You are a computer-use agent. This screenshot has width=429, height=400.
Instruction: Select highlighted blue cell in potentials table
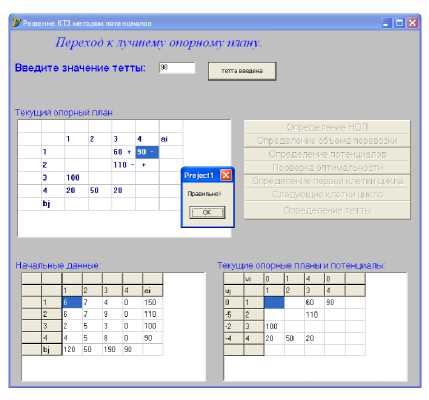[x=274, y=303]
